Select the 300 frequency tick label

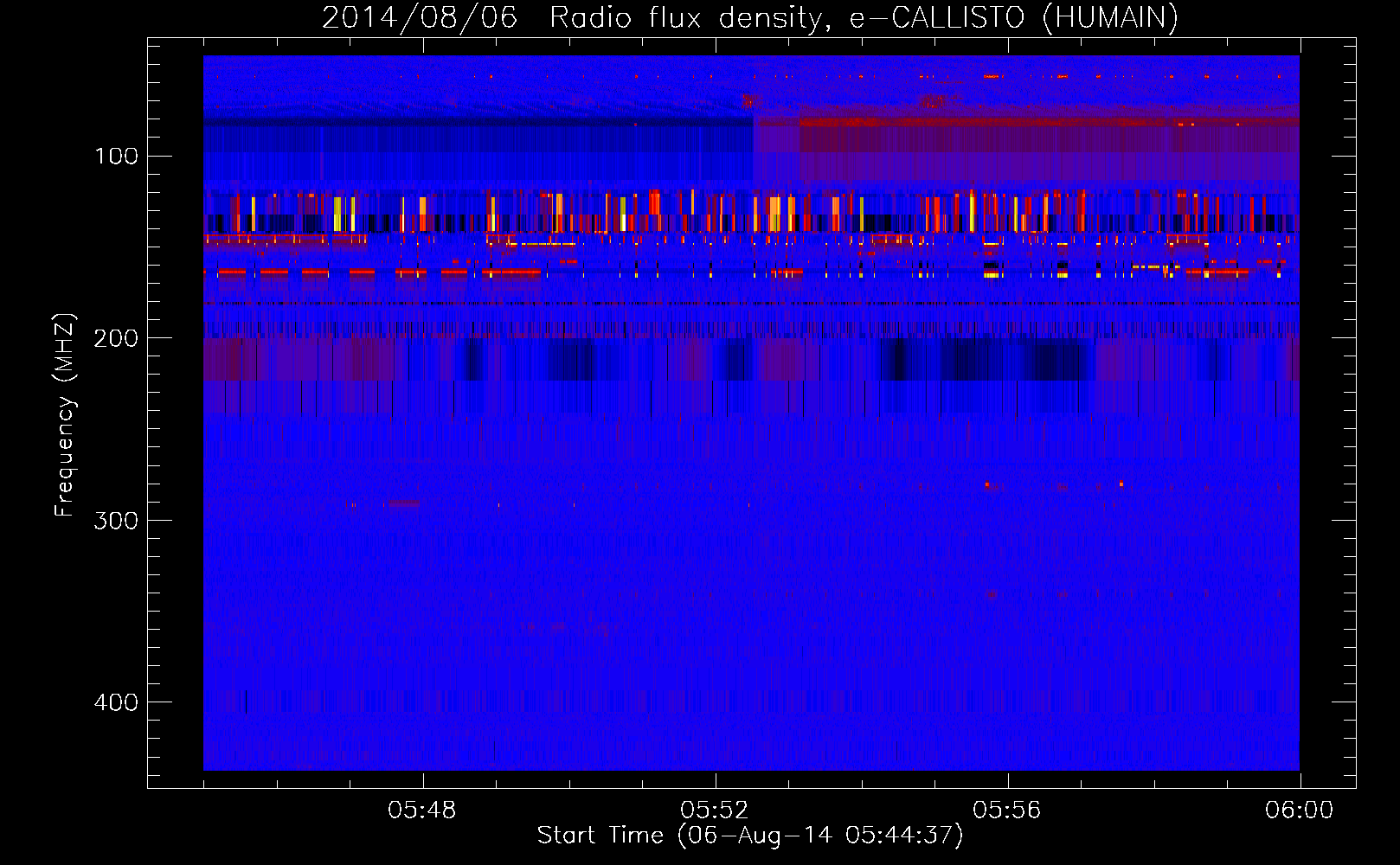coord(116,521)
